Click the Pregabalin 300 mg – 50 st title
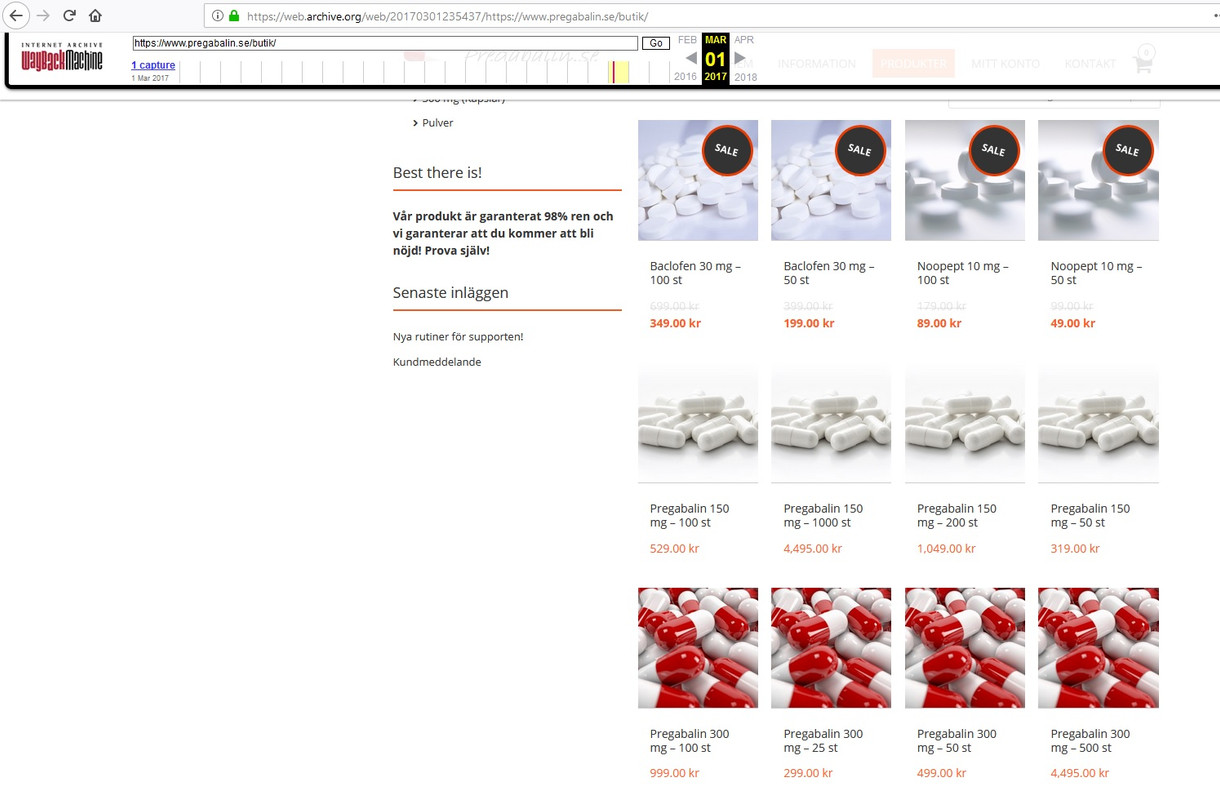1220x800 pixels. coord(957,741)
